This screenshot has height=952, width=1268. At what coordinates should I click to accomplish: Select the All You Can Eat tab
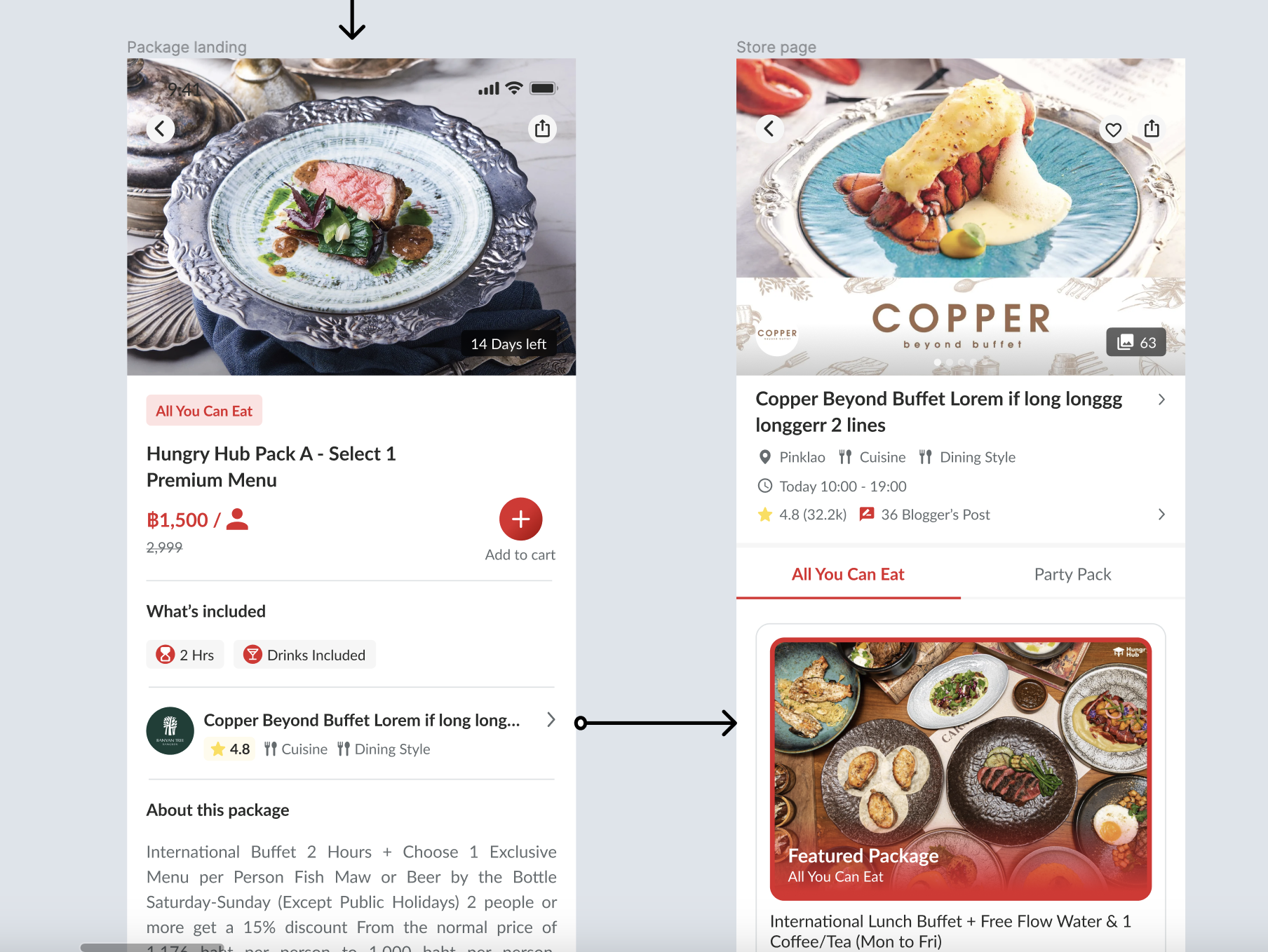point(848,574)
